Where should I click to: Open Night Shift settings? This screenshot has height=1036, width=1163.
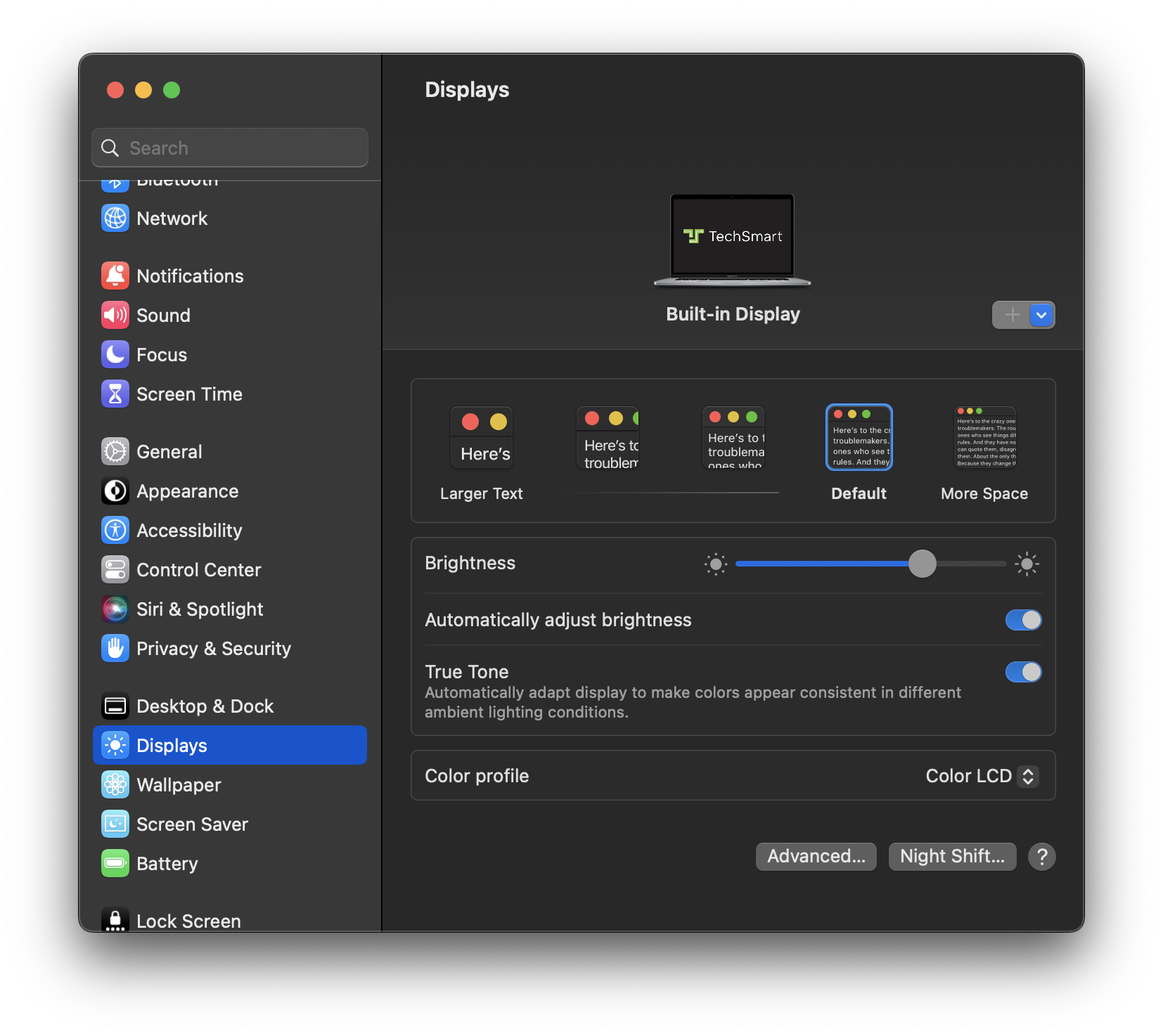coord(952,856)
